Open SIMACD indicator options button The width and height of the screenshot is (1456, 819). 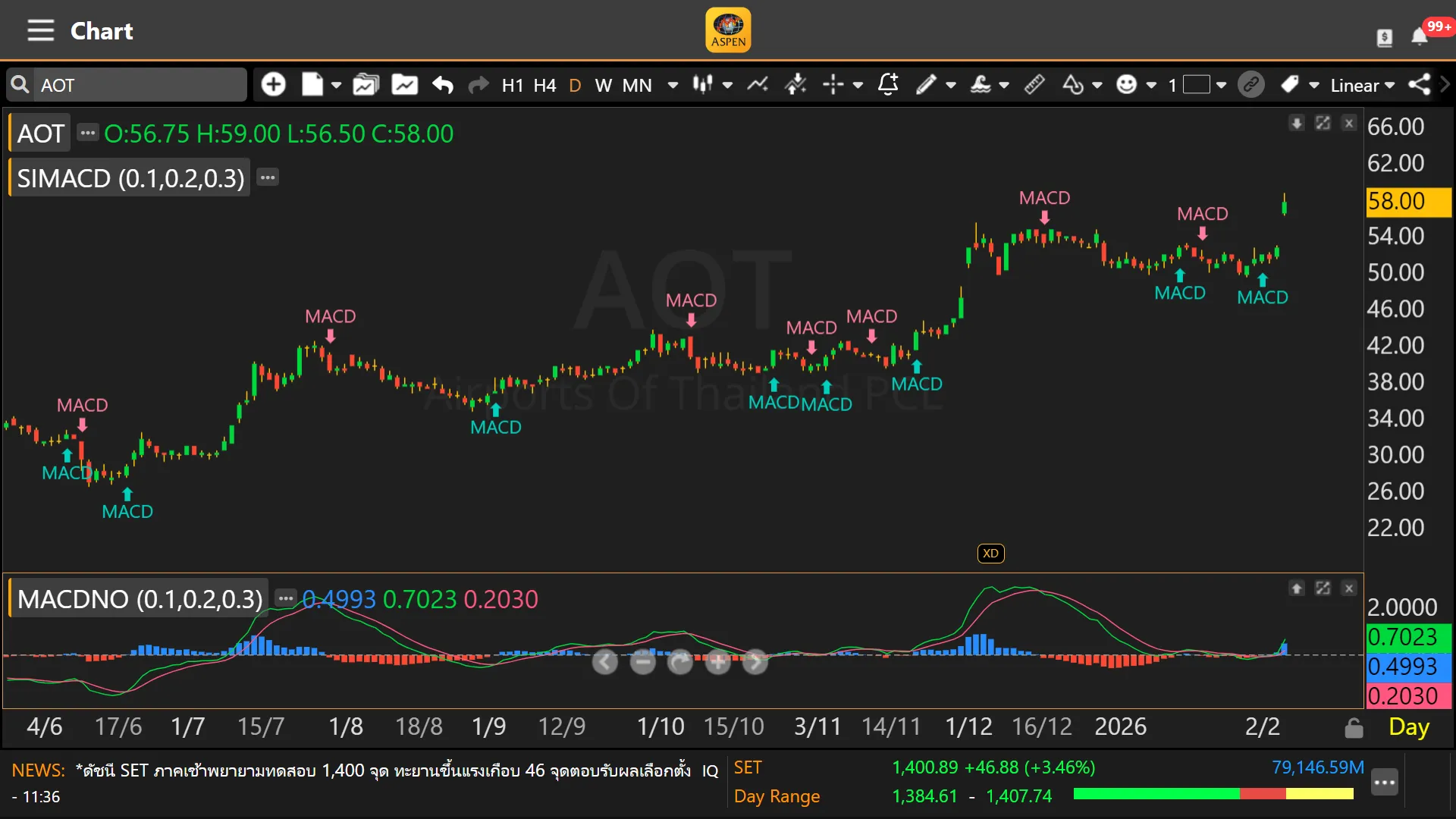click(268, 177)
